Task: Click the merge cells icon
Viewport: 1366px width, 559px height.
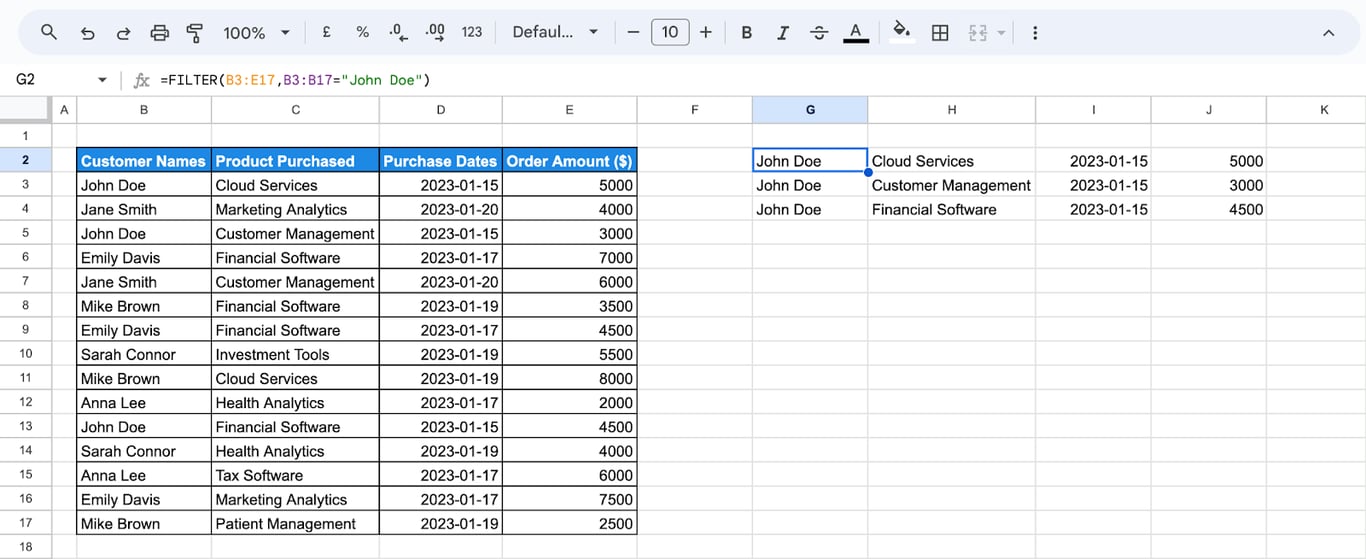Action: tap(978, 32)
